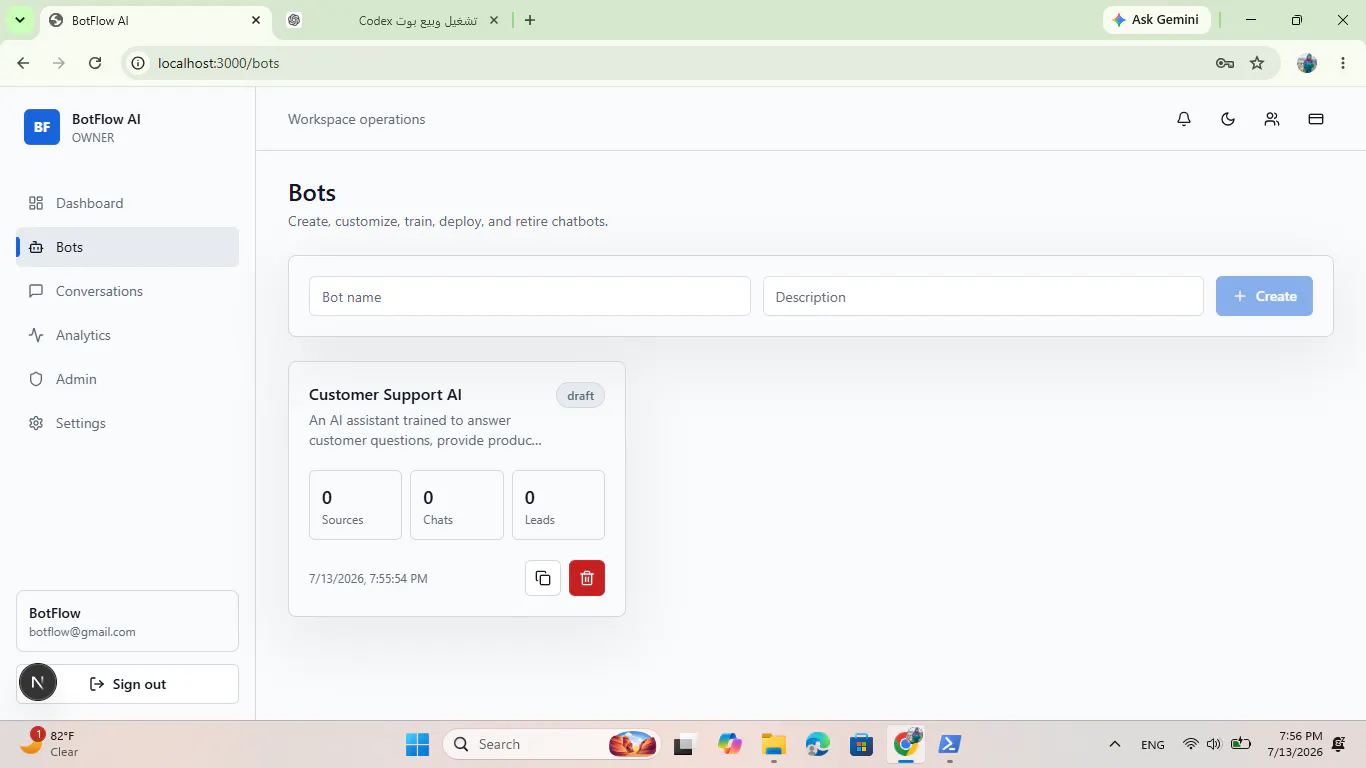Reload the localhost page

click(x=95, y=63)
